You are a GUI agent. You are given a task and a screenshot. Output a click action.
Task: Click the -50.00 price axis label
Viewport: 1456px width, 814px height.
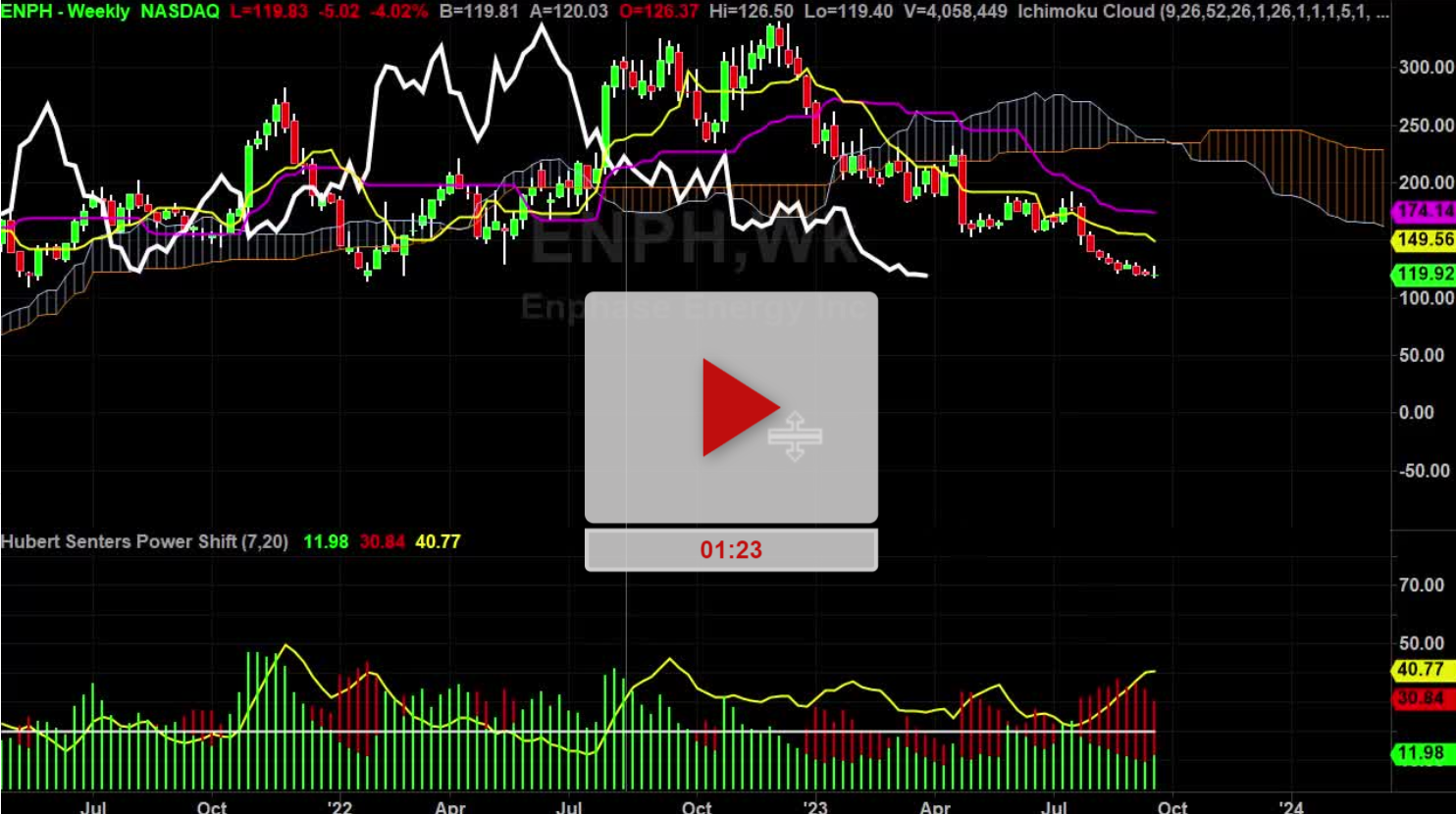click(x=1426, y=470)
